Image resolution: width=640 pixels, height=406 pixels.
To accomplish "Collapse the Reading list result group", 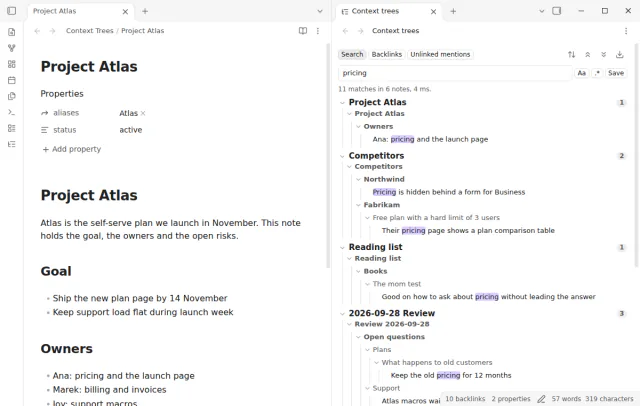I will [342, 247].
